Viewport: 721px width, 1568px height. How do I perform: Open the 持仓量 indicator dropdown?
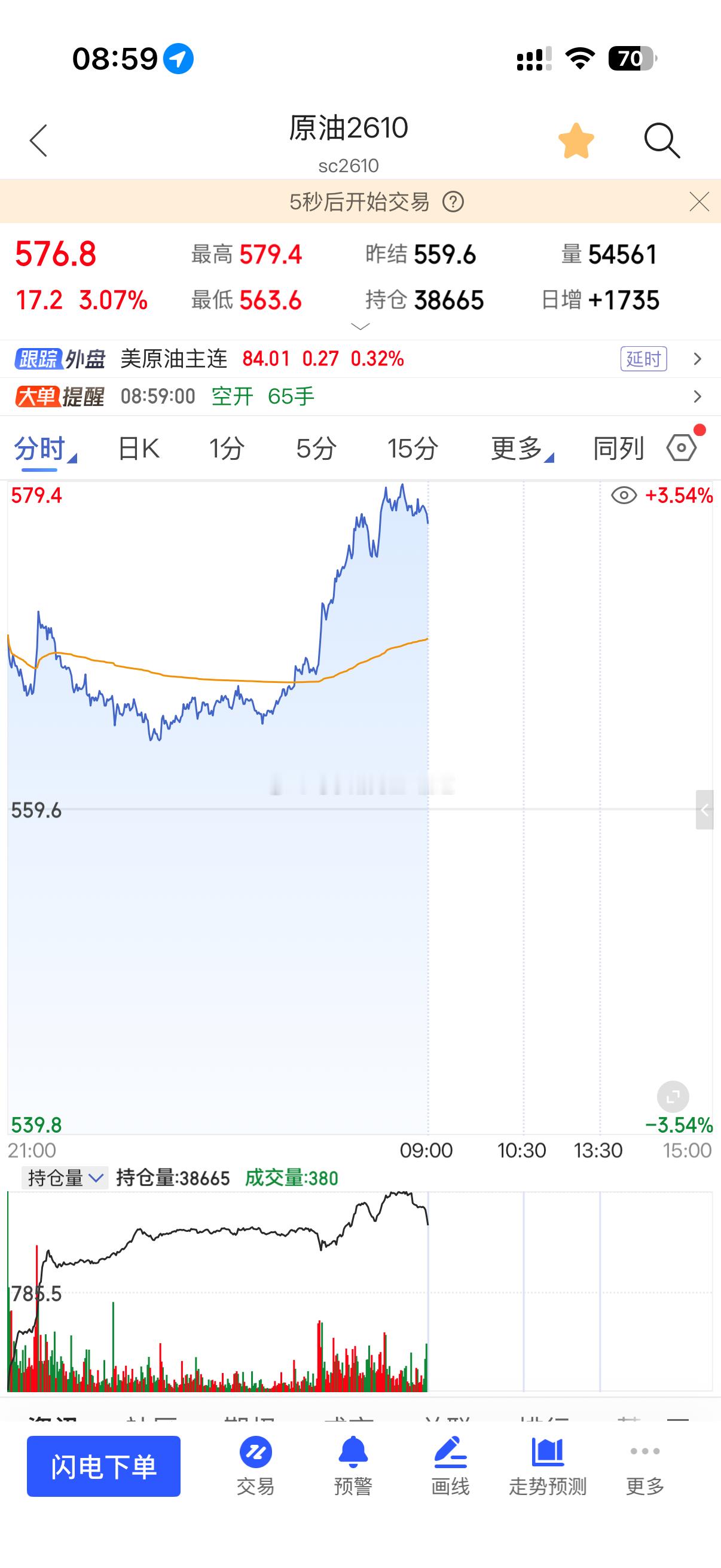[x=65, y=1178]
